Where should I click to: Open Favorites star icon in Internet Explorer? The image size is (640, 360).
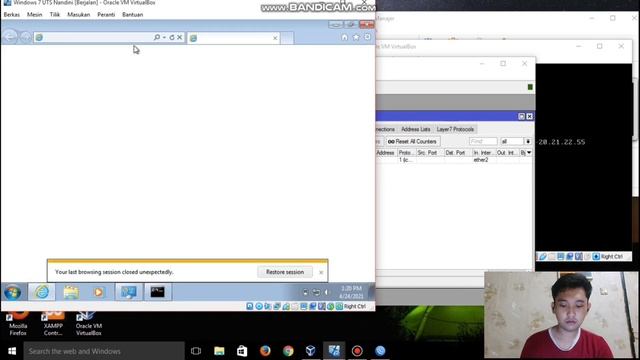[x=356, y=37]
